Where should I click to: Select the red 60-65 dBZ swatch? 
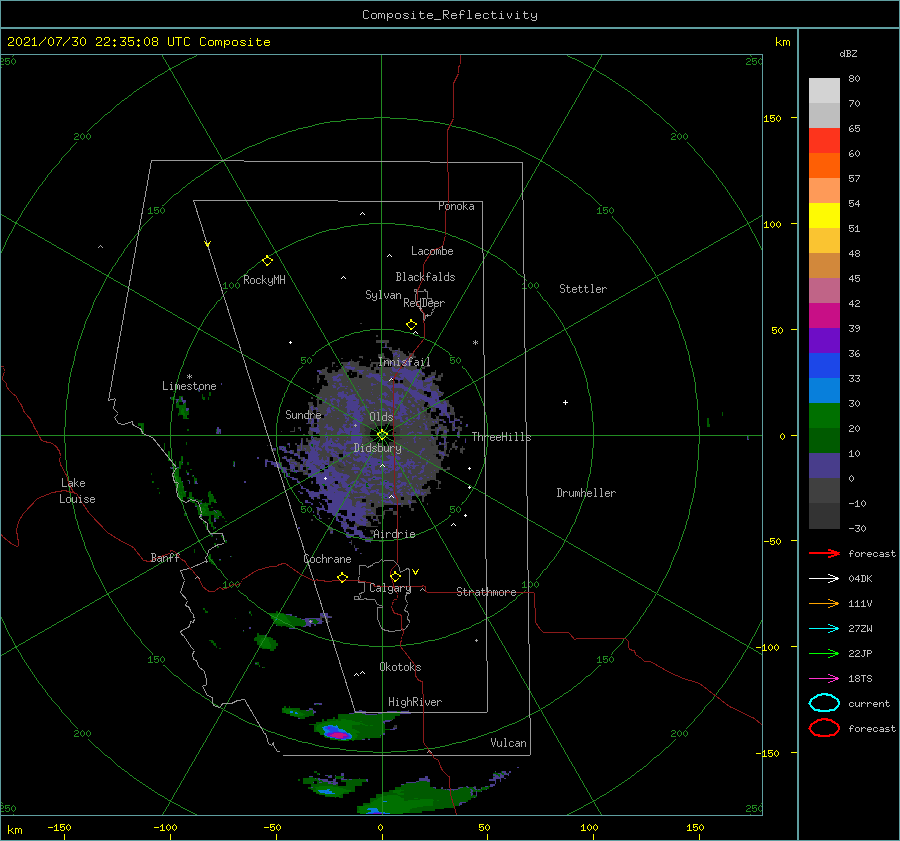[824, 141]
